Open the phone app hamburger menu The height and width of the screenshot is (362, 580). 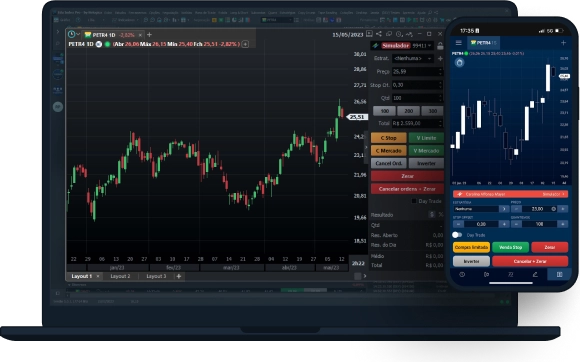(x=459, y=43)
